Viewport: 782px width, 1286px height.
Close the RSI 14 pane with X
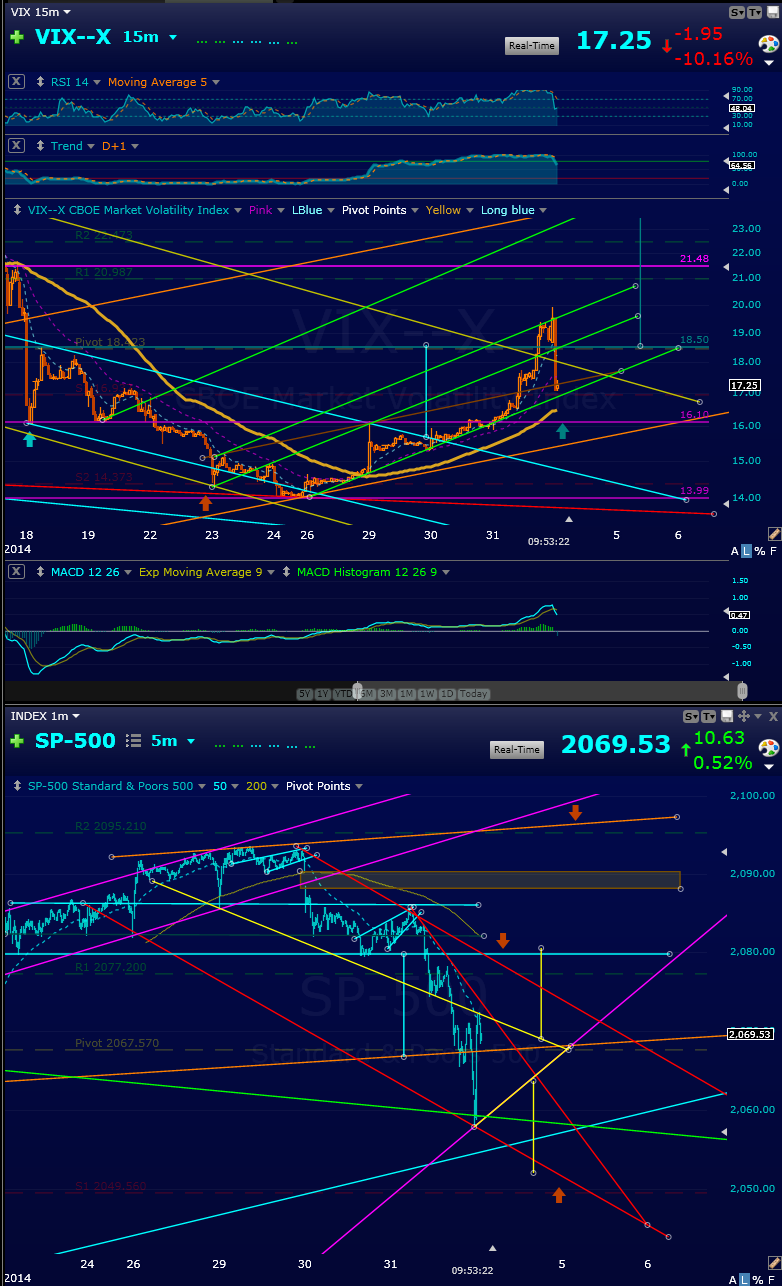tap(17, 82)
